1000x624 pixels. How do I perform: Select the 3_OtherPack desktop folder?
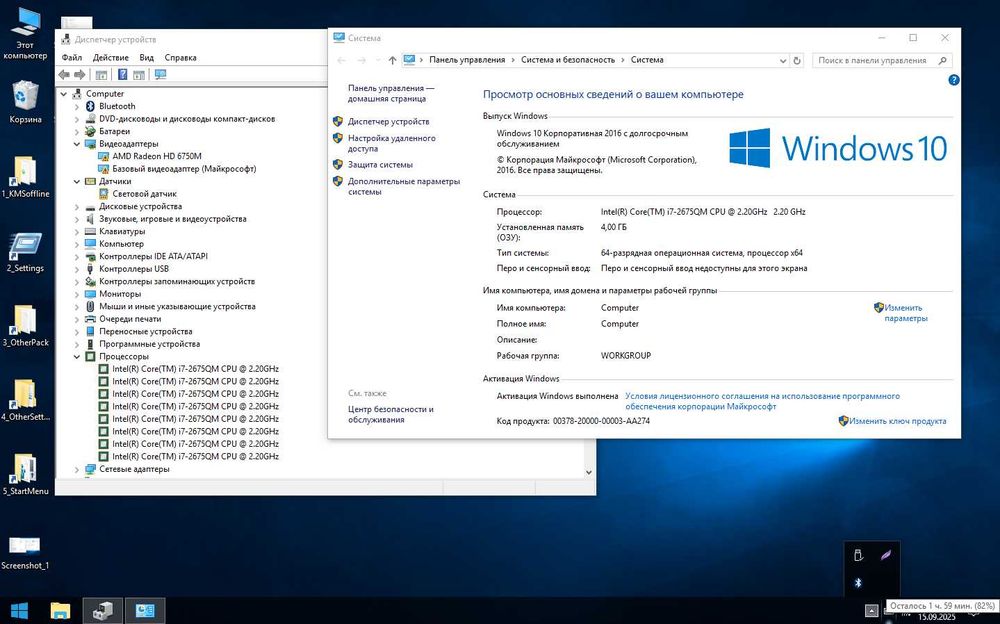(x=25, y=325)
